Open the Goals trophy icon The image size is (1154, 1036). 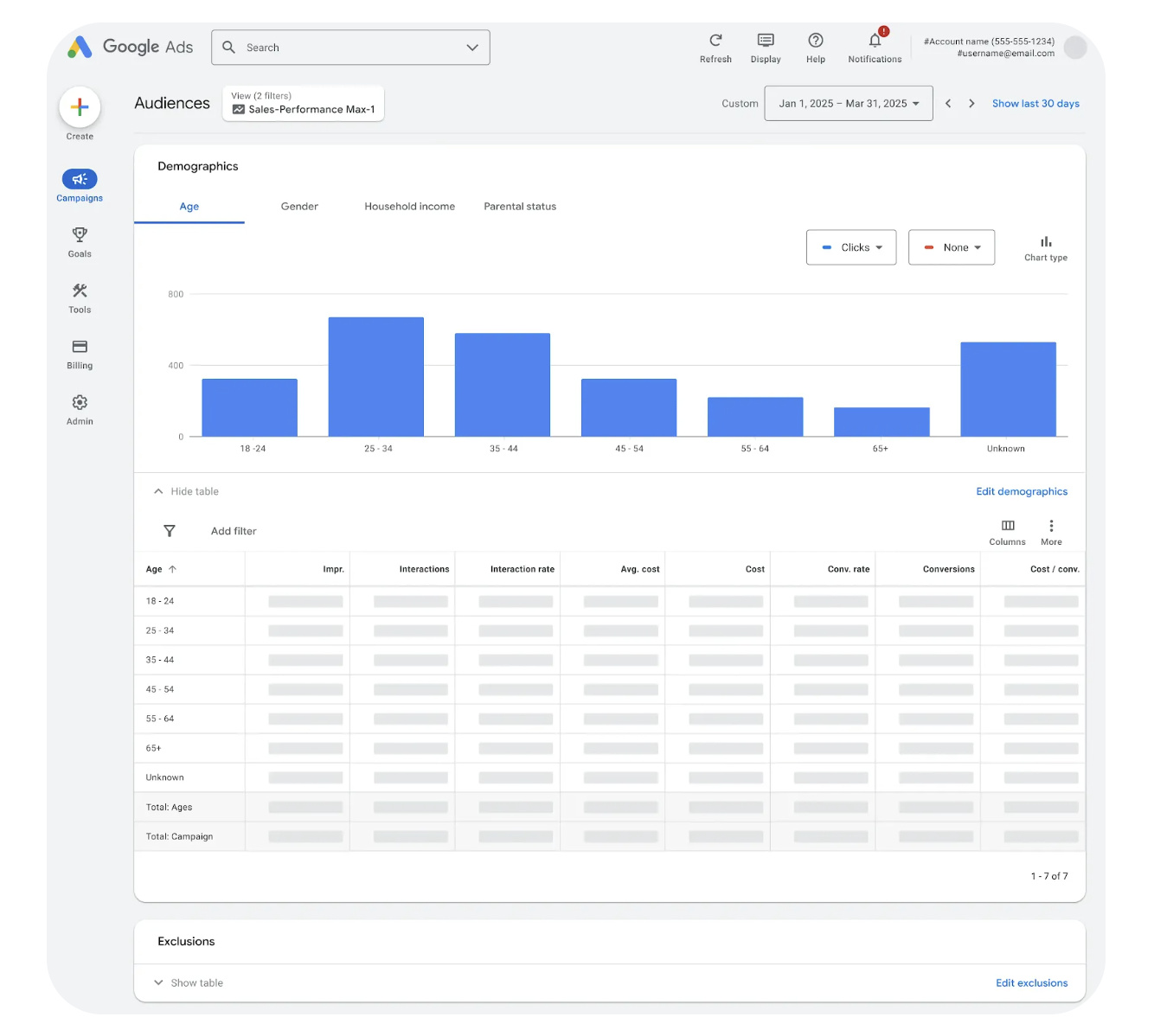(x=80, y=235)
